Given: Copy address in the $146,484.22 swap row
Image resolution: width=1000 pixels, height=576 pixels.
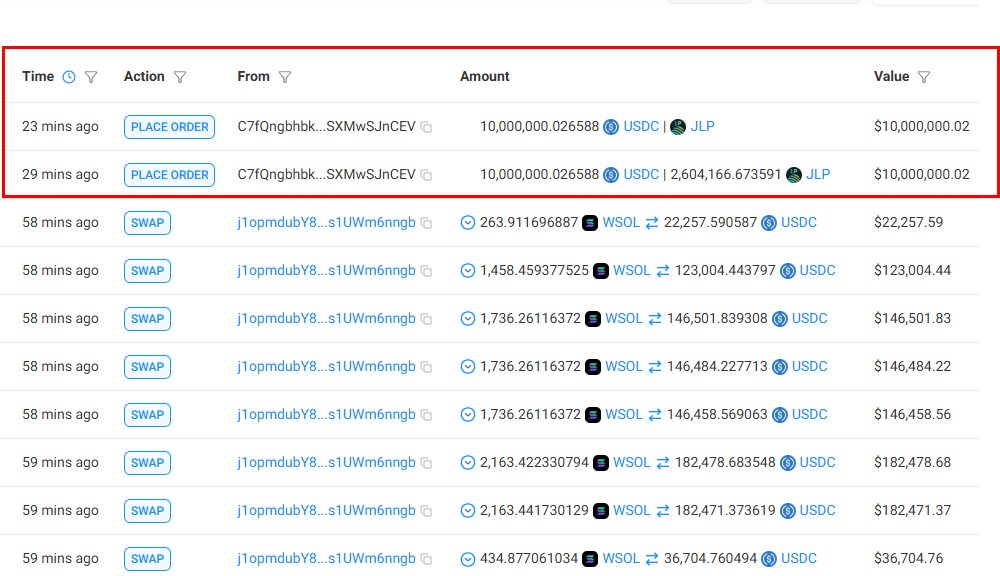Looking at the screenshot, I should tap(427, 367).
